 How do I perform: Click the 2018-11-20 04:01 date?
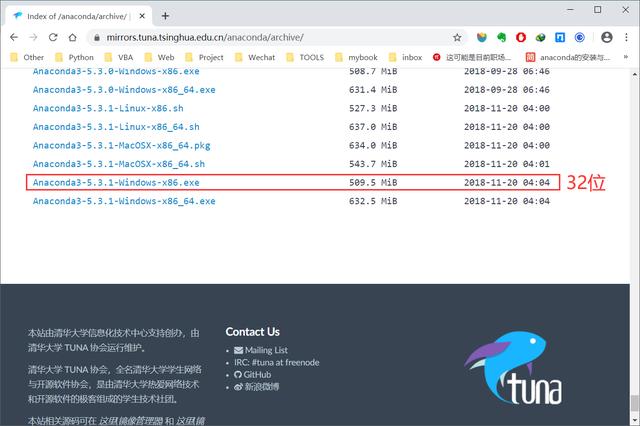(507, 164)
